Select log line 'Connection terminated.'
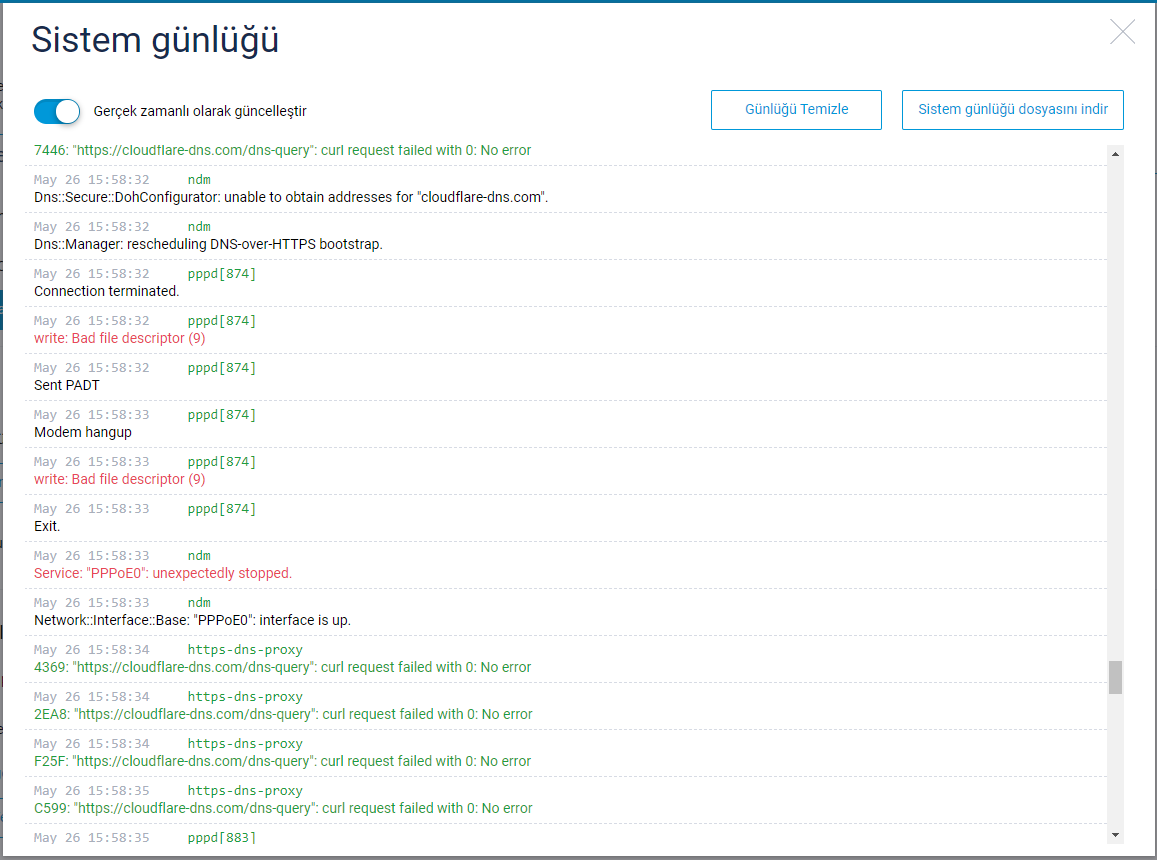Viewport: 1157px width, 860px height. point(106,291)
